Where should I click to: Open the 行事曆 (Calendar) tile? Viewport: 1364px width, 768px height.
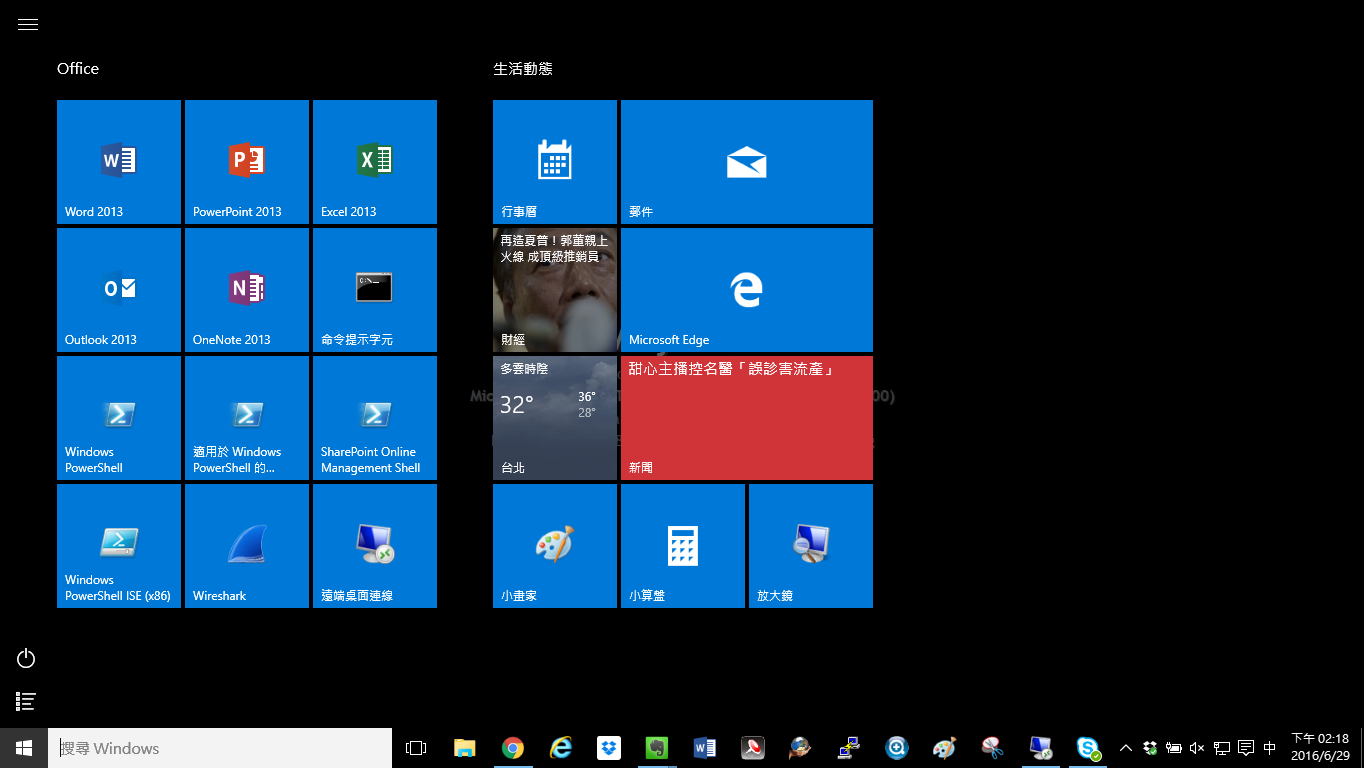(555, 162)
